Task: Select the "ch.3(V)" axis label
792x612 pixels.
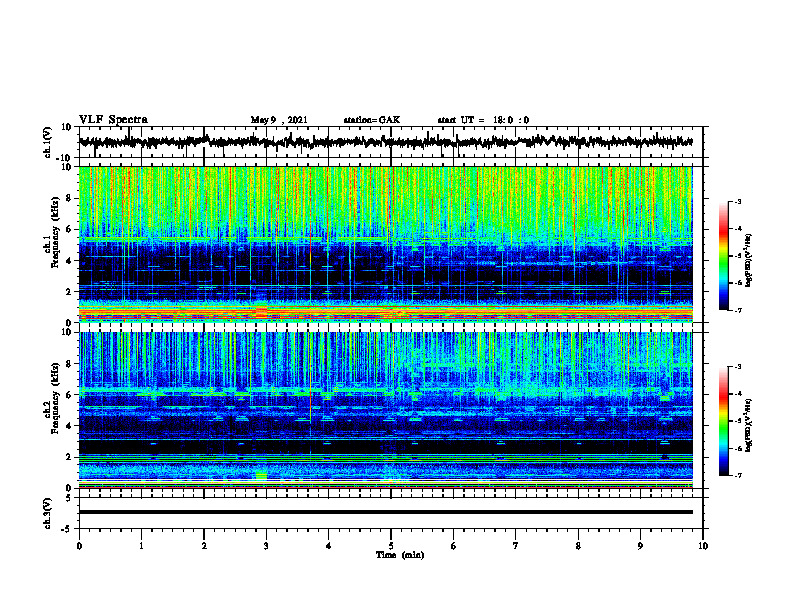Action: [48, 513]
